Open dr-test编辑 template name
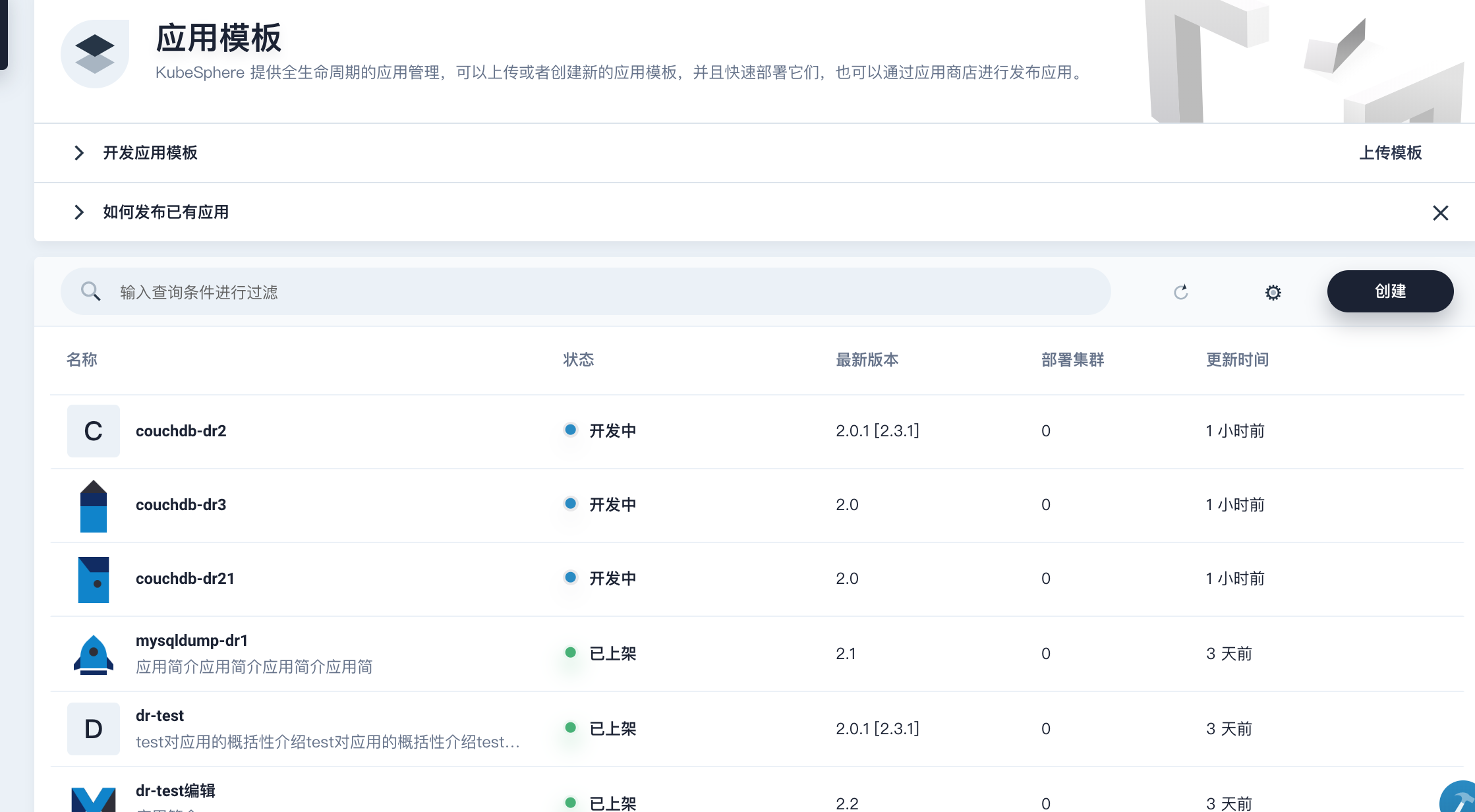Viewport: 1475px width, 812px height. [176, 791]
